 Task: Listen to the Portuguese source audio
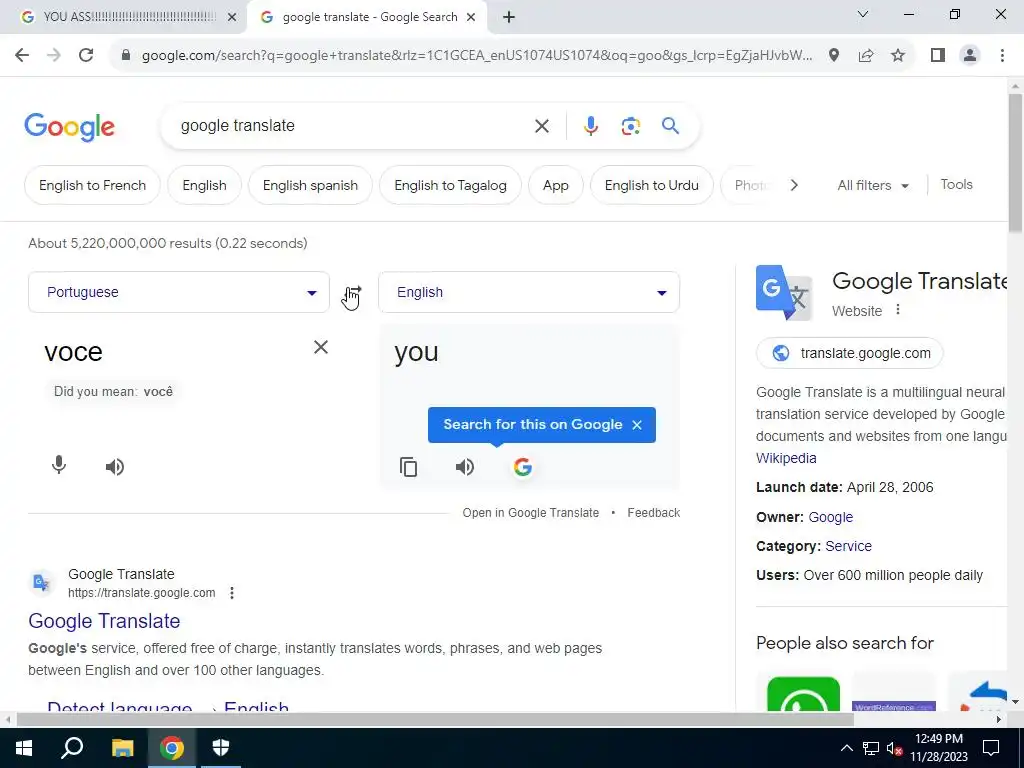tap(115, 467)
